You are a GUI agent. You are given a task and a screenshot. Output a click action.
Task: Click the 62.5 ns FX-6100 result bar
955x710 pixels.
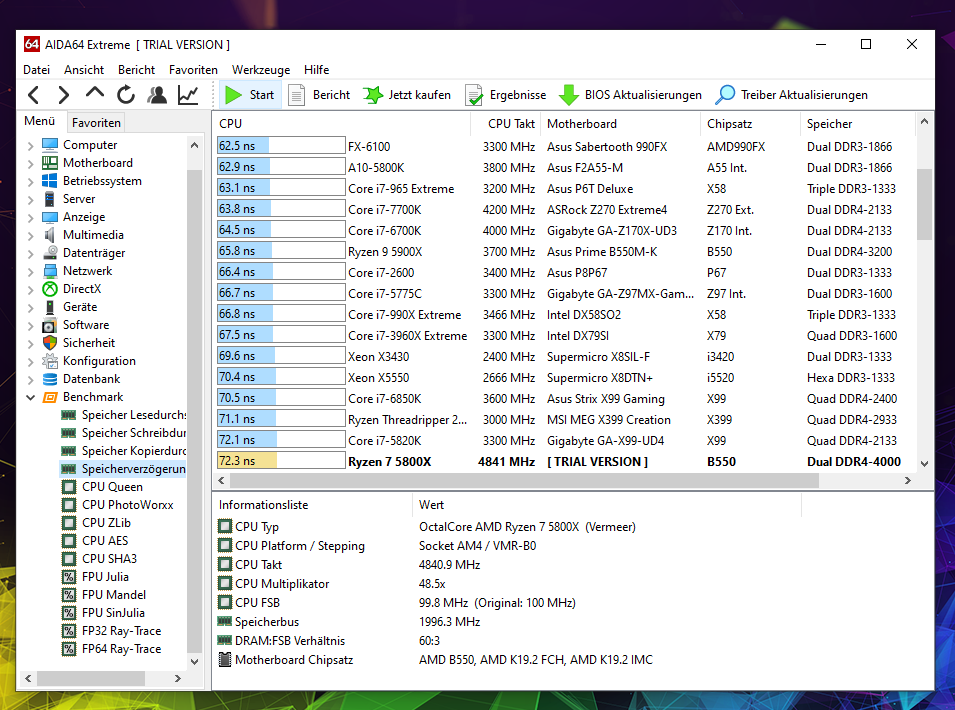click(x=281, y=146)
